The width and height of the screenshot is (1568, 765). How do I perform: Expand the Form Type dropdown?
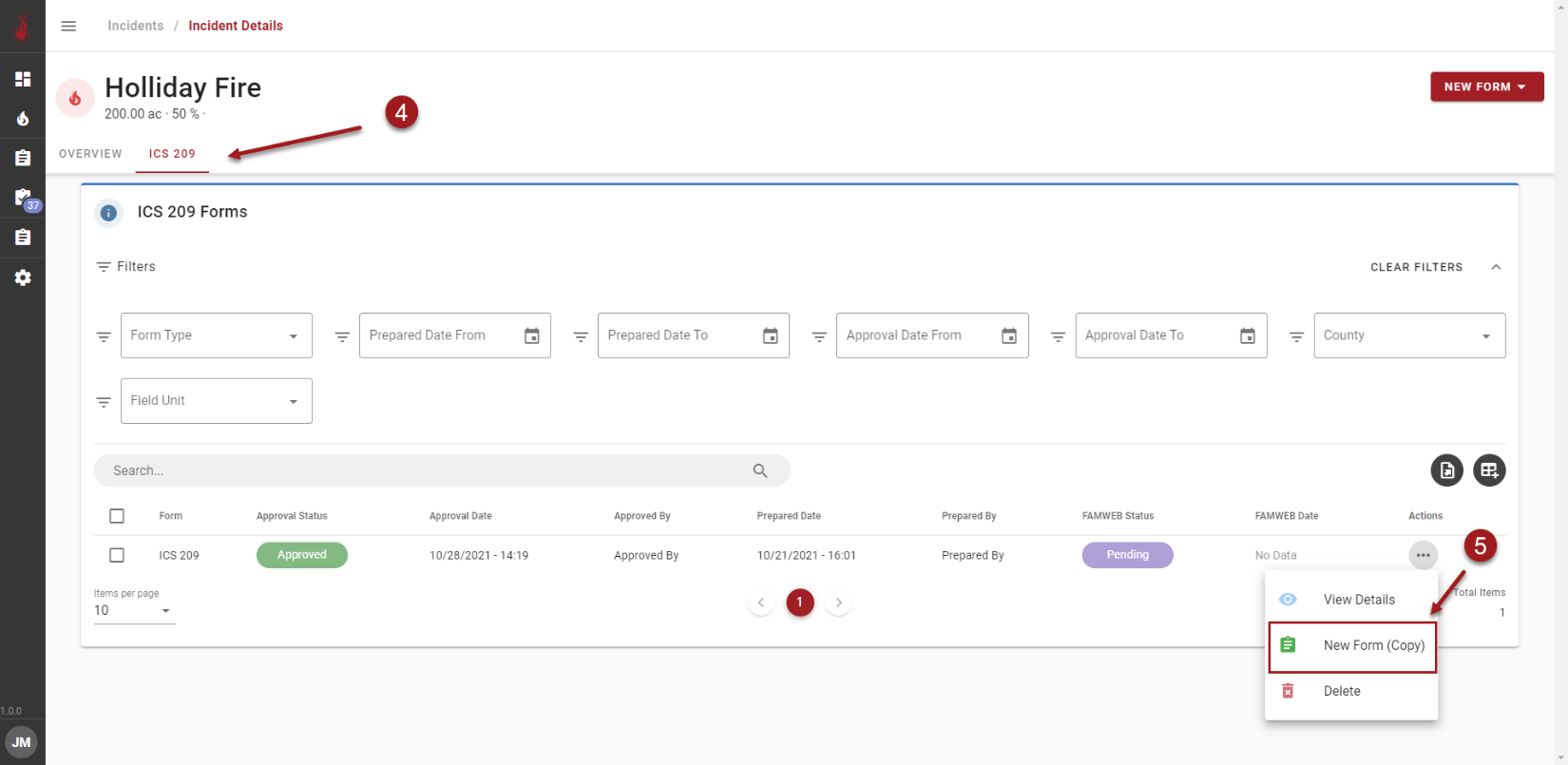pos(217,335)
